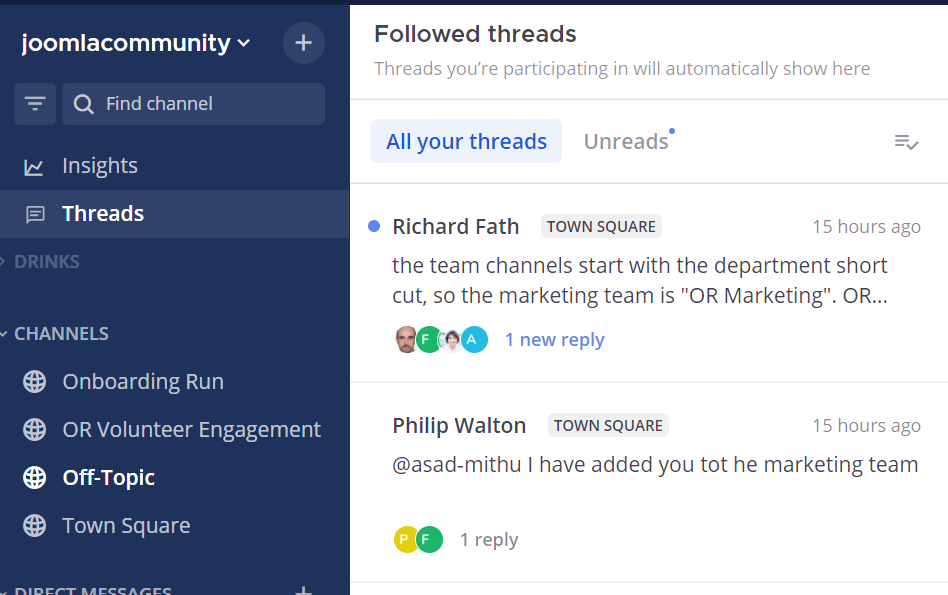Click the plus button beside joomlacommunity

coord(304,43)
